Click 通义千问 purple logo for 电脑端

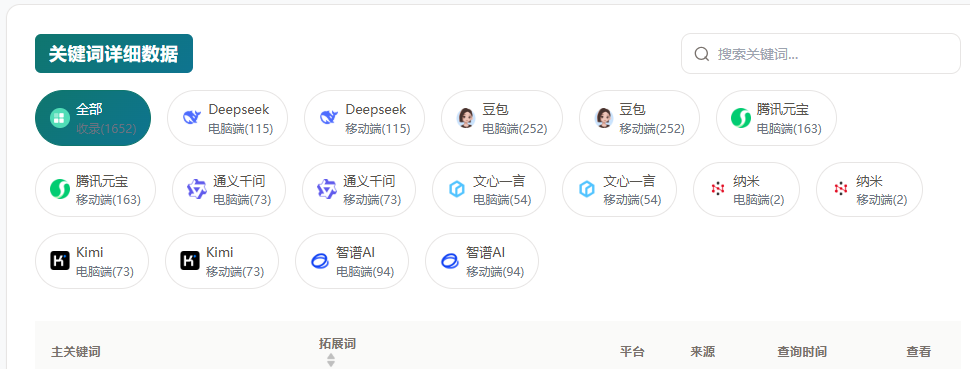[x=197, y=189]
